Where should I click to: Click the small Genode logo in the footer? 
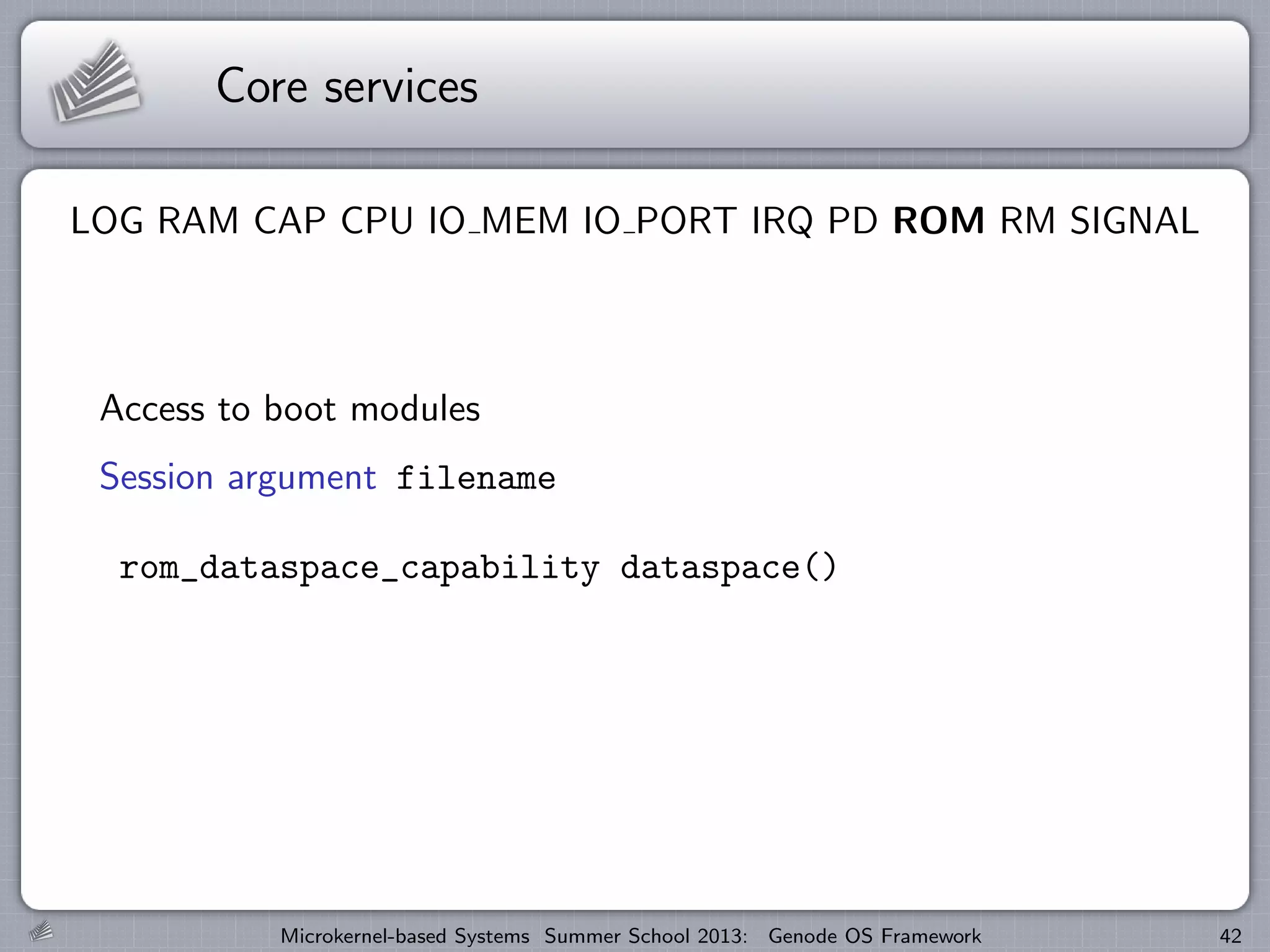[x=41, y=931]
